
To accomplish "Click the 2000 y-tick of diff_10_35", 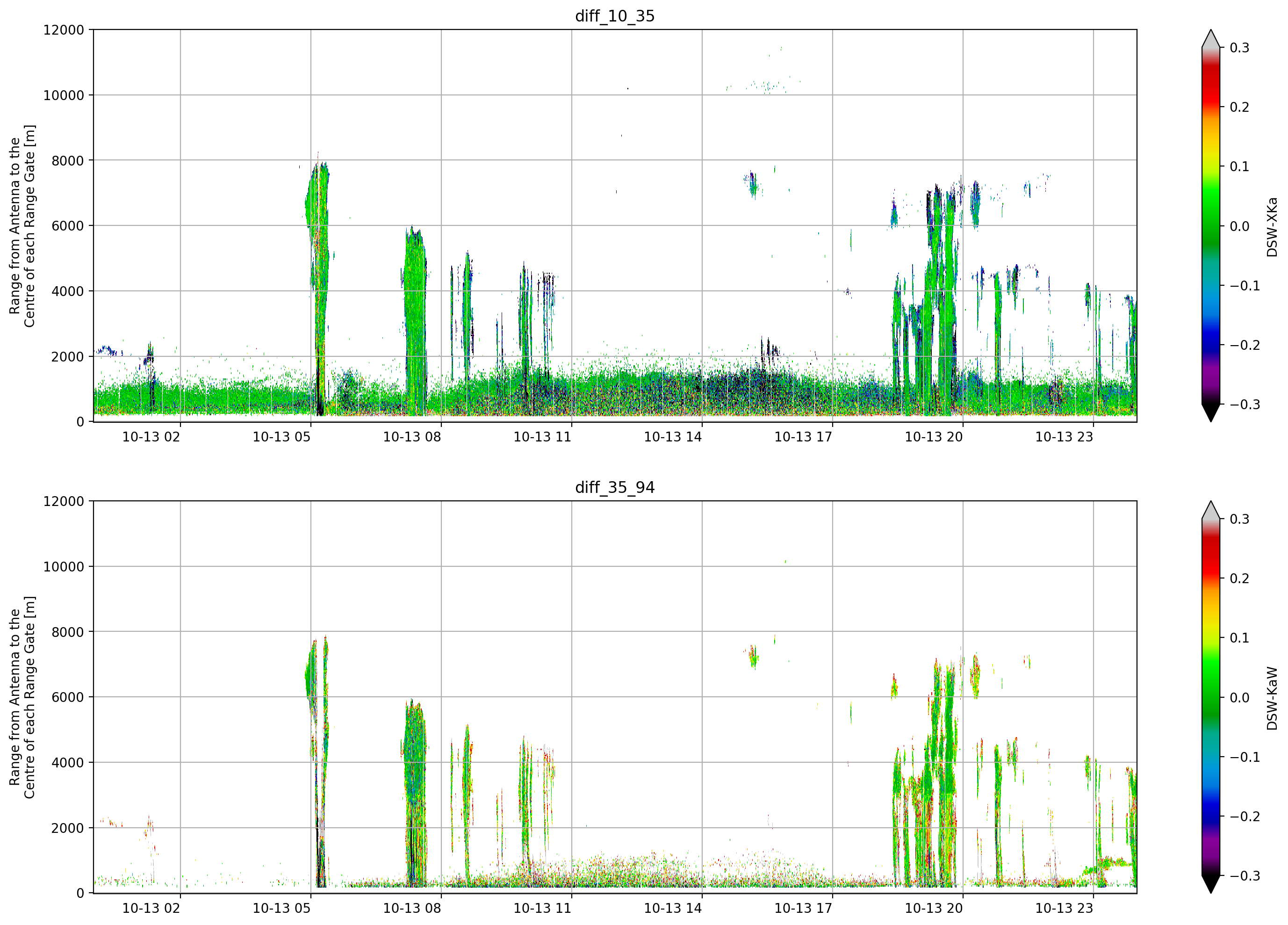I will click(x=68, y=357).
